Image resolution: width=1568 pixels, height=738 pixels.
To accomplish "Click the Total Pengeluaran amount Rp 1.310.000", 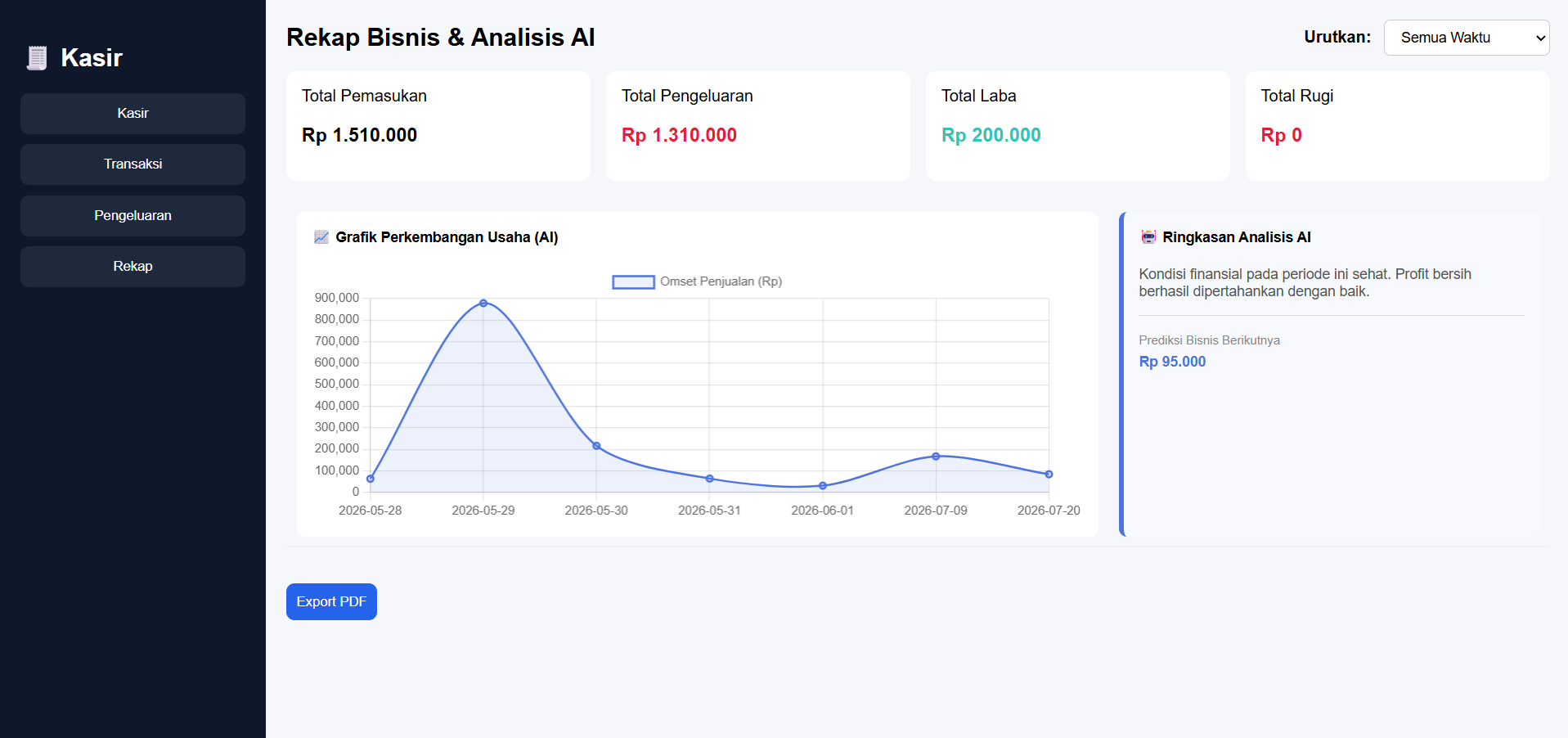I will tap(679, 136).
